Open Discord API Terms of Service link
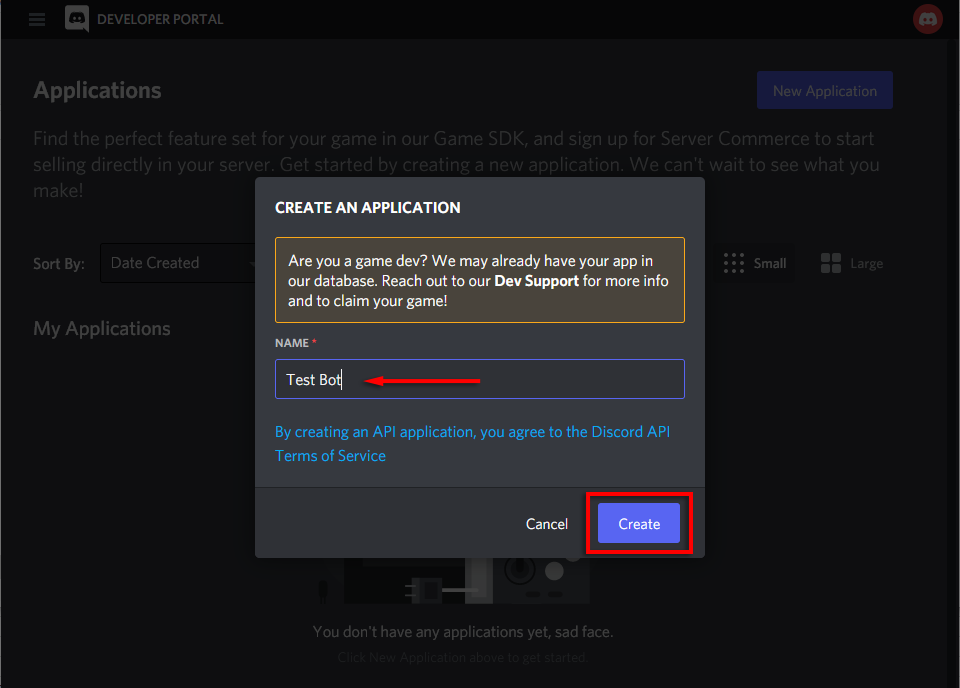 coord(472,443)
